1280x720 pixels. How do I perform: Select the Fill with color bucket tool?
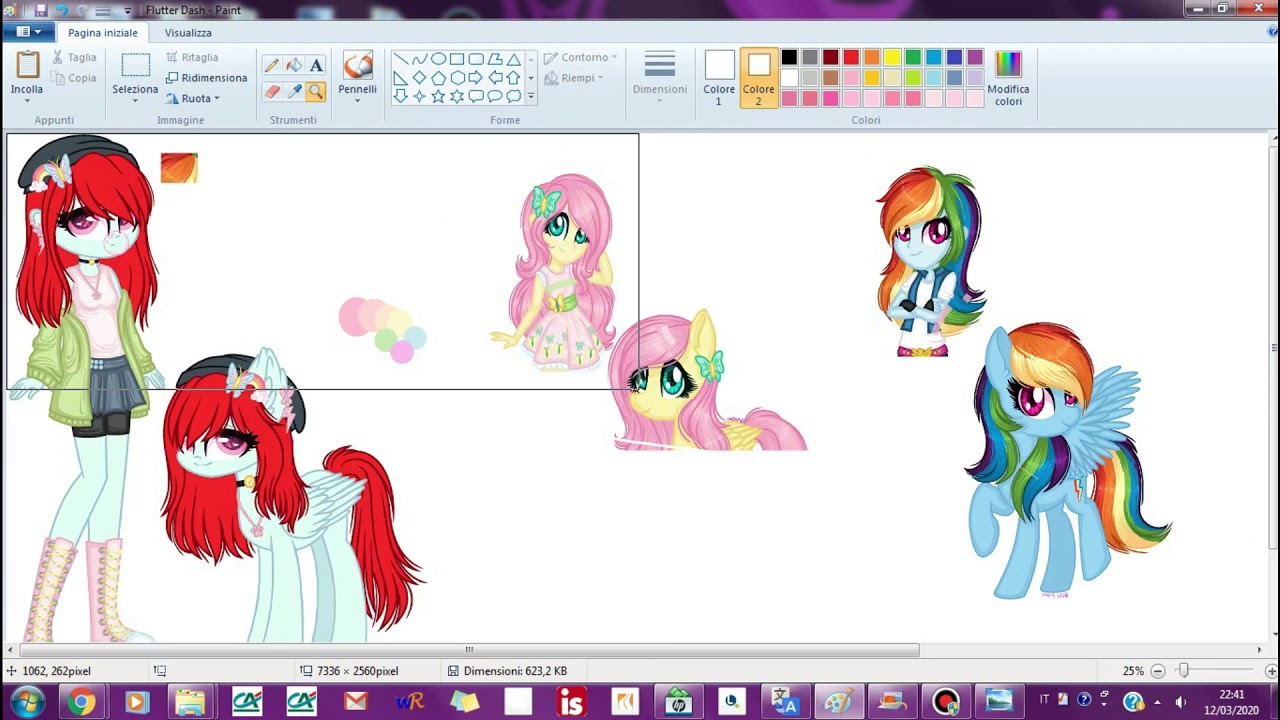294,66
